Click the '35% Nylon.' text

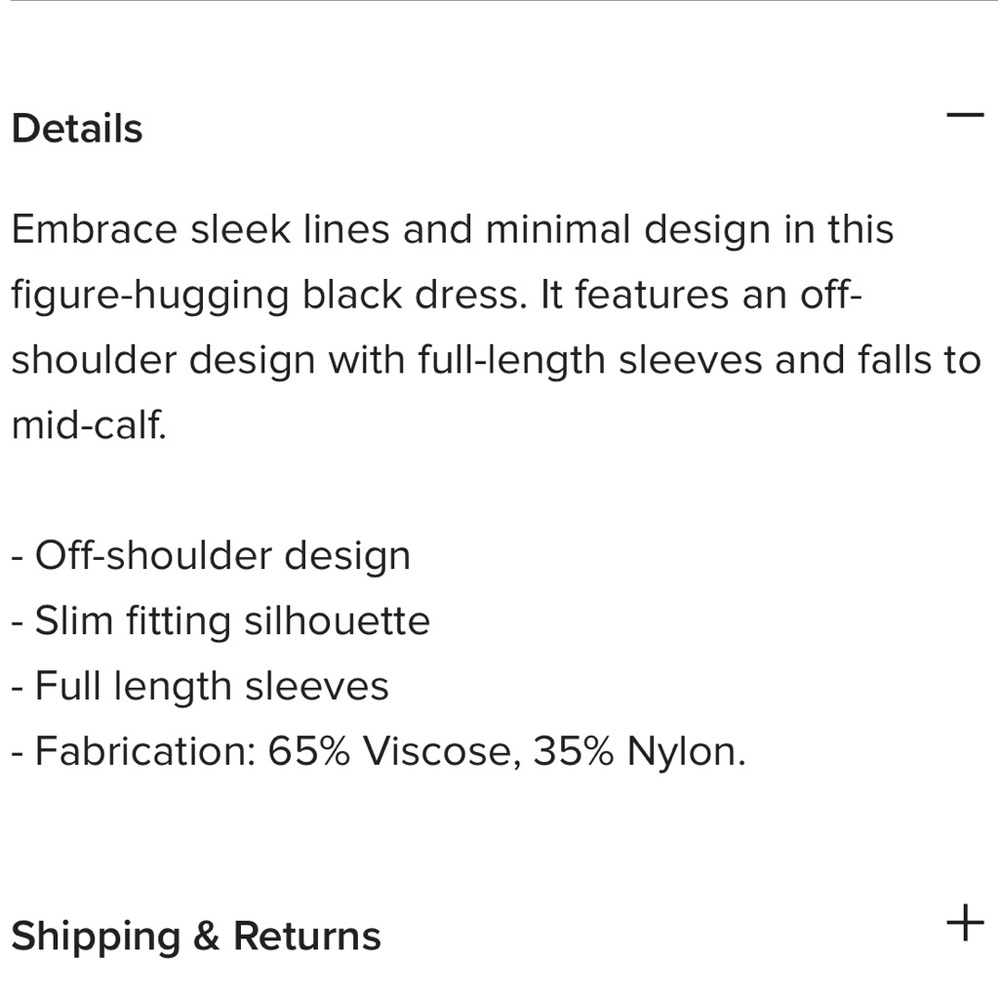[639, 751]
